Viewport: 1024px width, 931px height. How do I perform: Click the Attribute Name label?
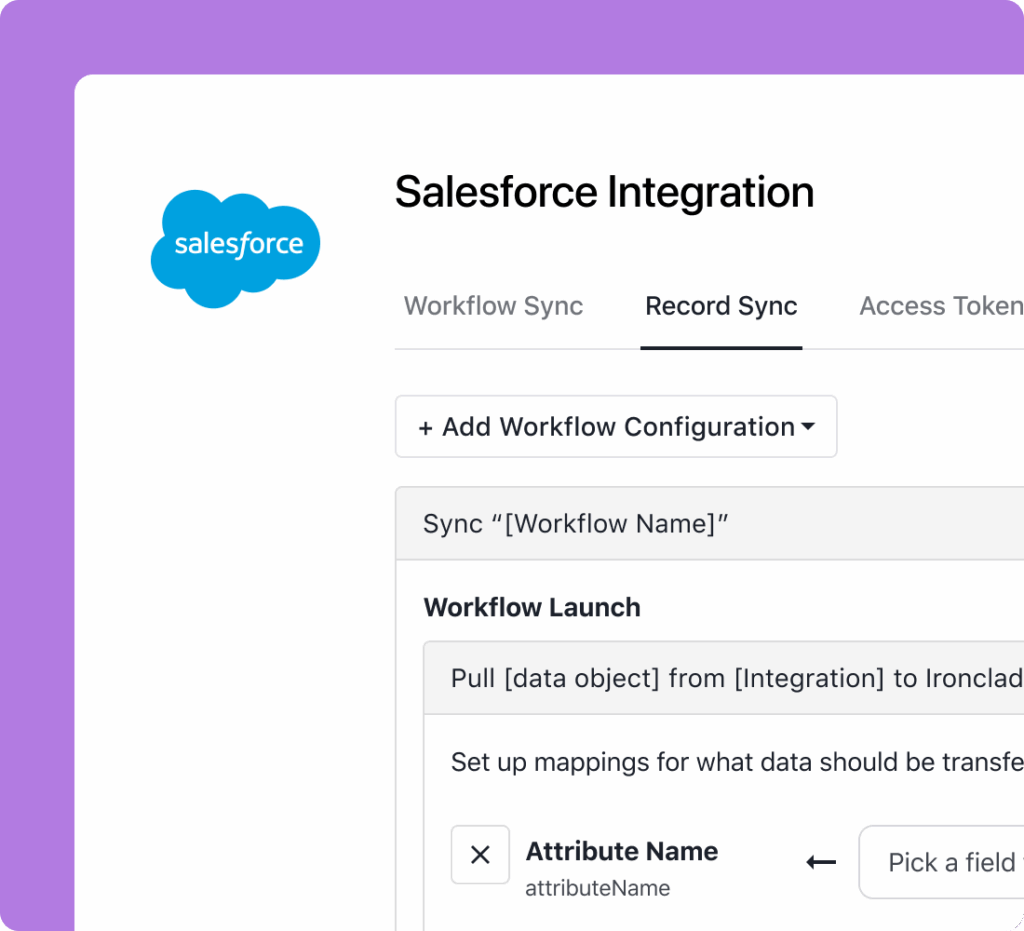click(621, 851)
